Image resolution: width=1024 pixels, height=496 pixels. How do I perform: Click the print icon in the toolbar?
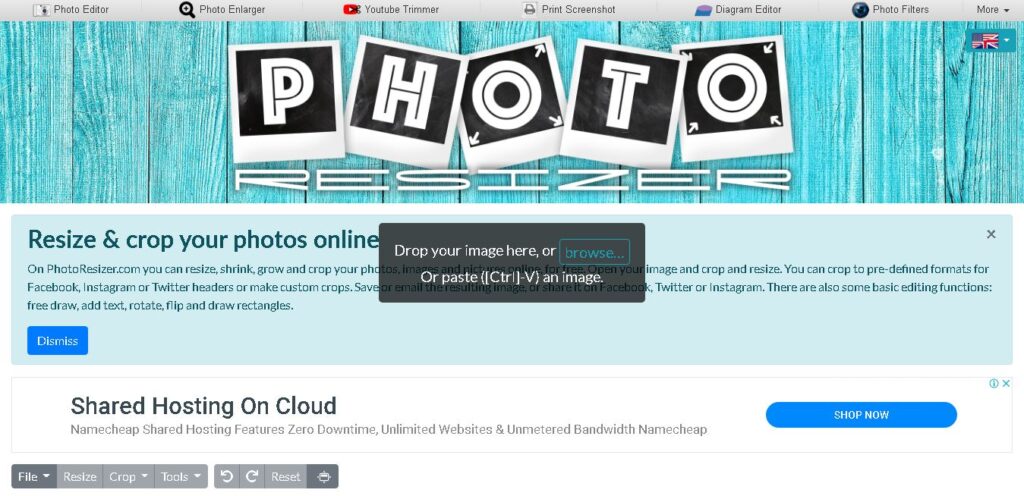[323, 476]
